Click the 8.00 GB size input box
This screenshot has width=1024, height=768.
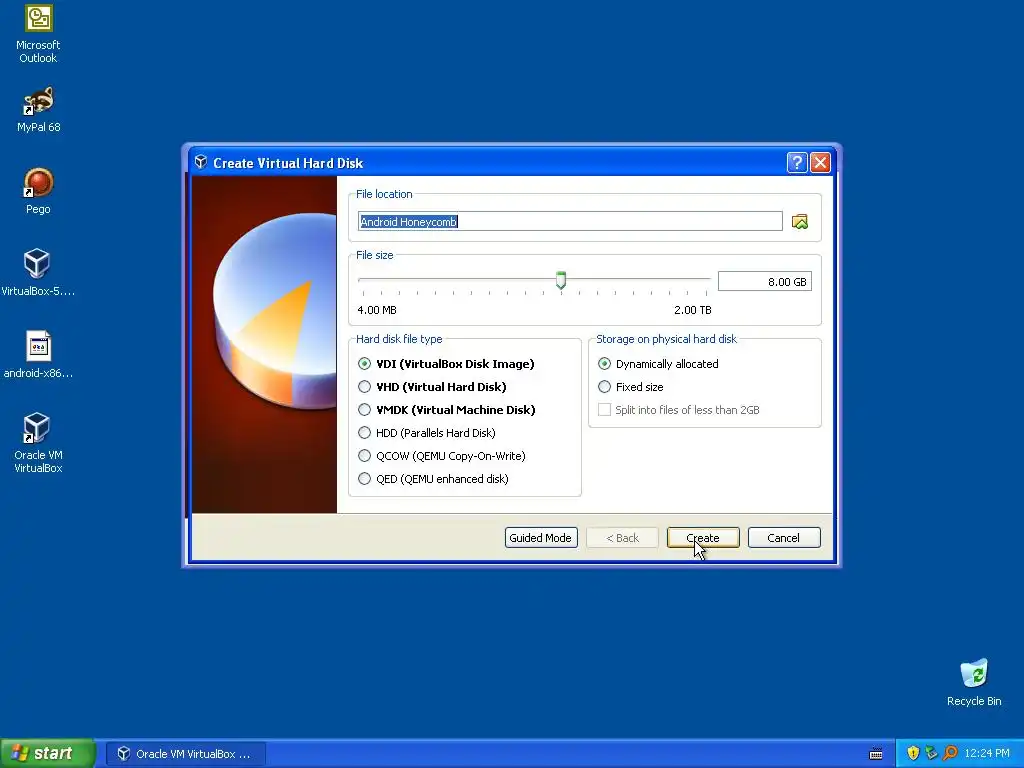point(765,281)
